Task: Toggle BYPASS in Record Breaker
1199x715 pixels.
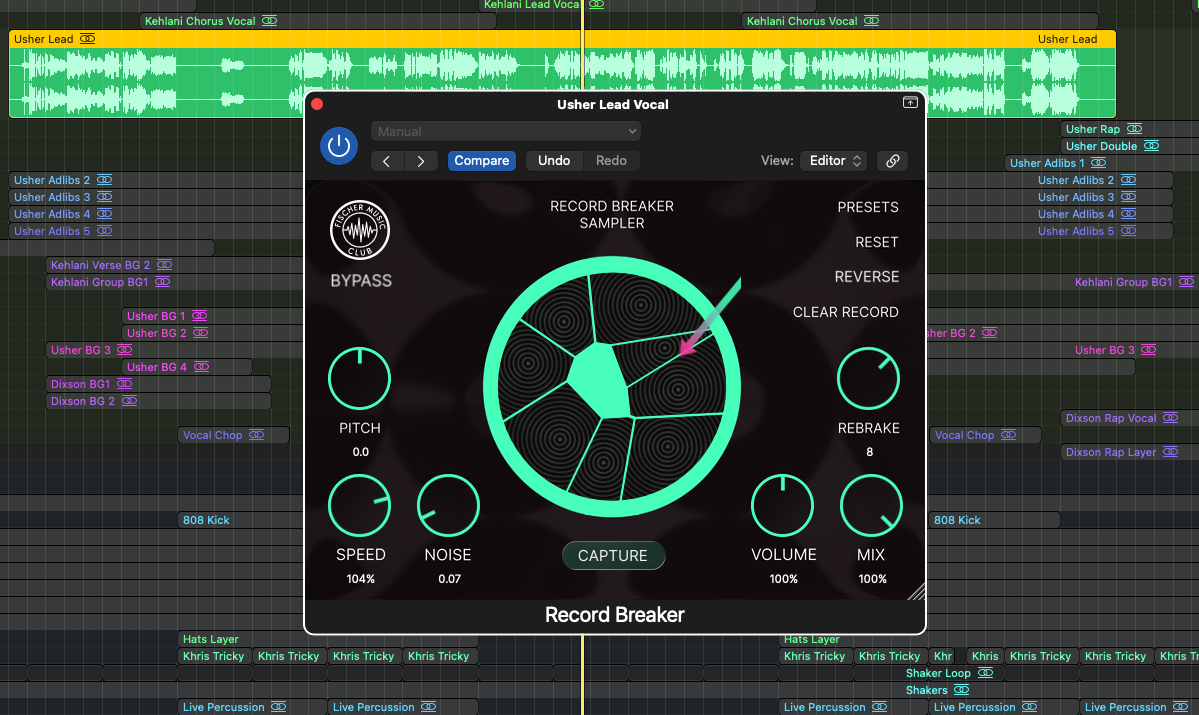Action: click(361, 281)
